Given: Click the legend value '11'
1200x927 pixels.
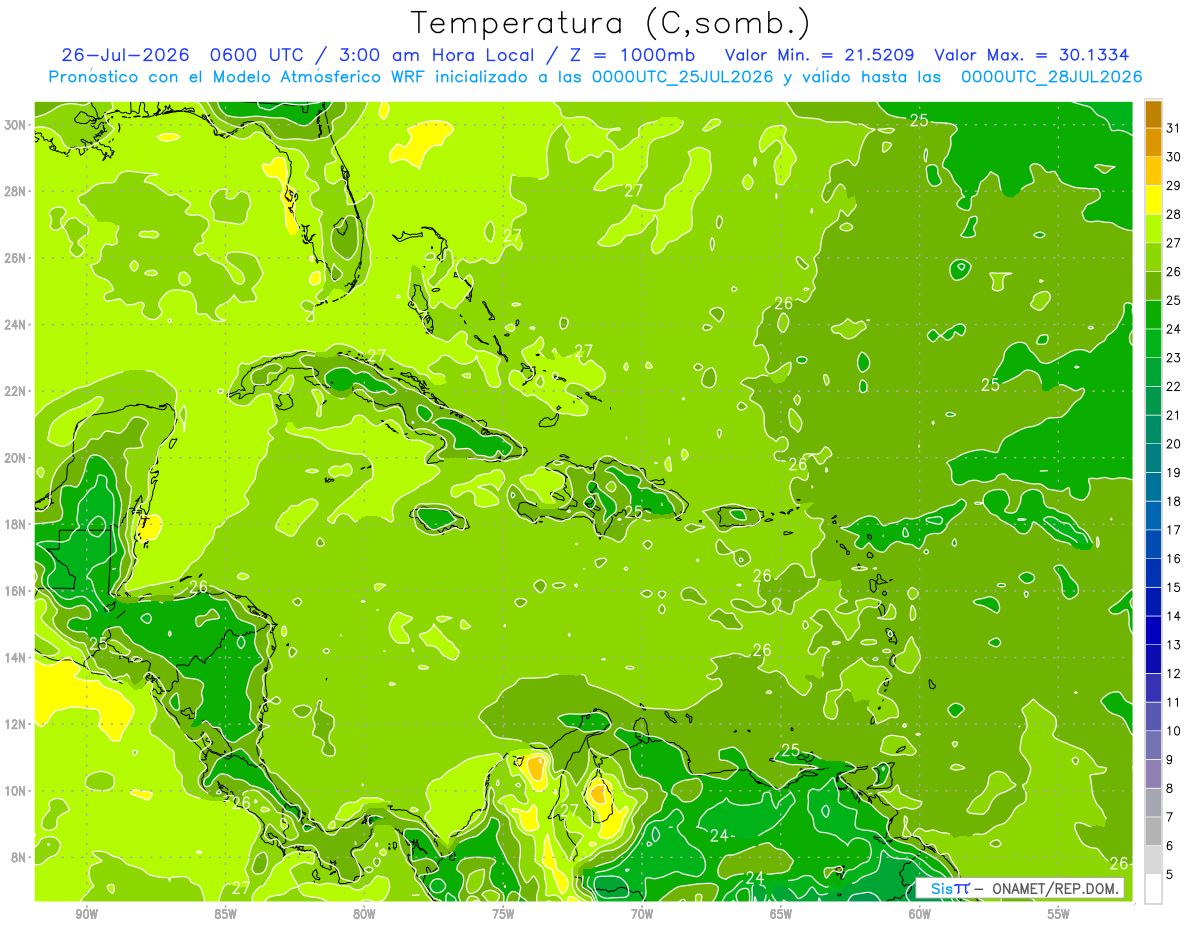Looking at the screenshot, I should (1173, 702).
